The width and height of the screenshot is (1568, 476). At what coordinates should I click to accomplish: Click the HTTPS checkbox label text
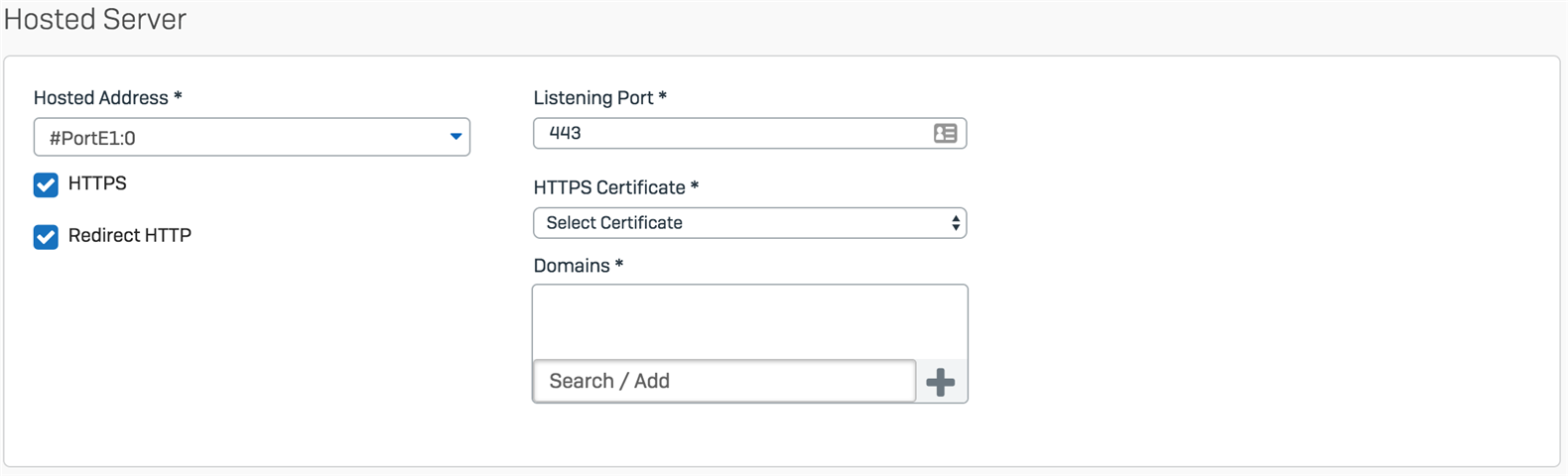97,183
